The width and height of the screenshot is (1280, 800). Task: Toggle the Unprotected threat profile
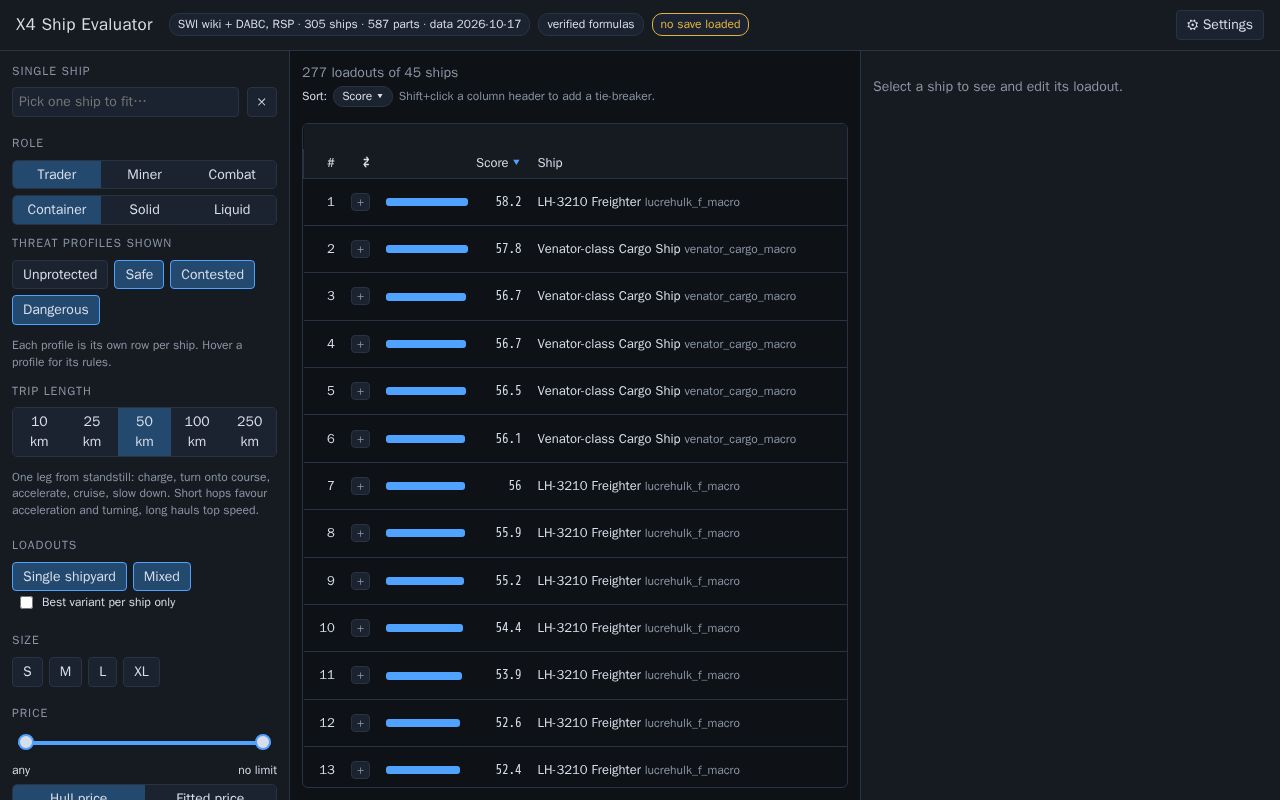tap(60, 275)
